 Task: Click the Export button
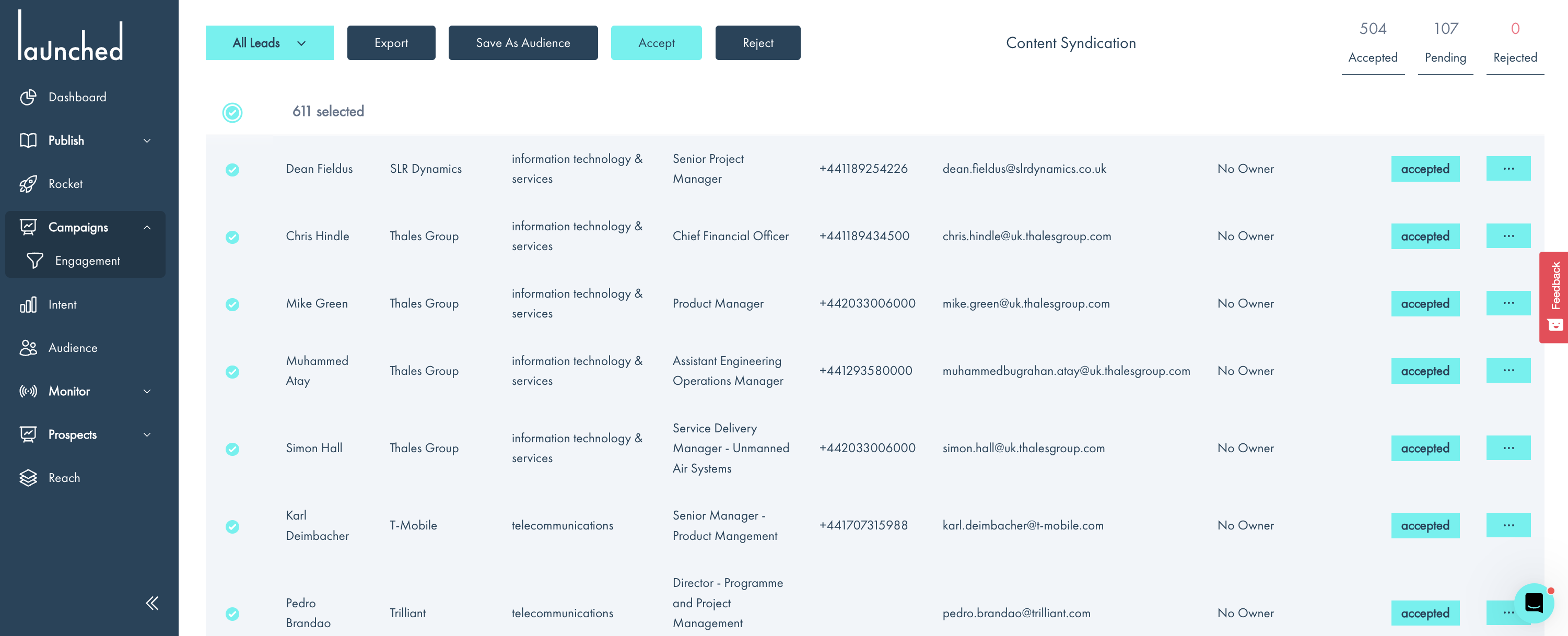pos(391,43)
